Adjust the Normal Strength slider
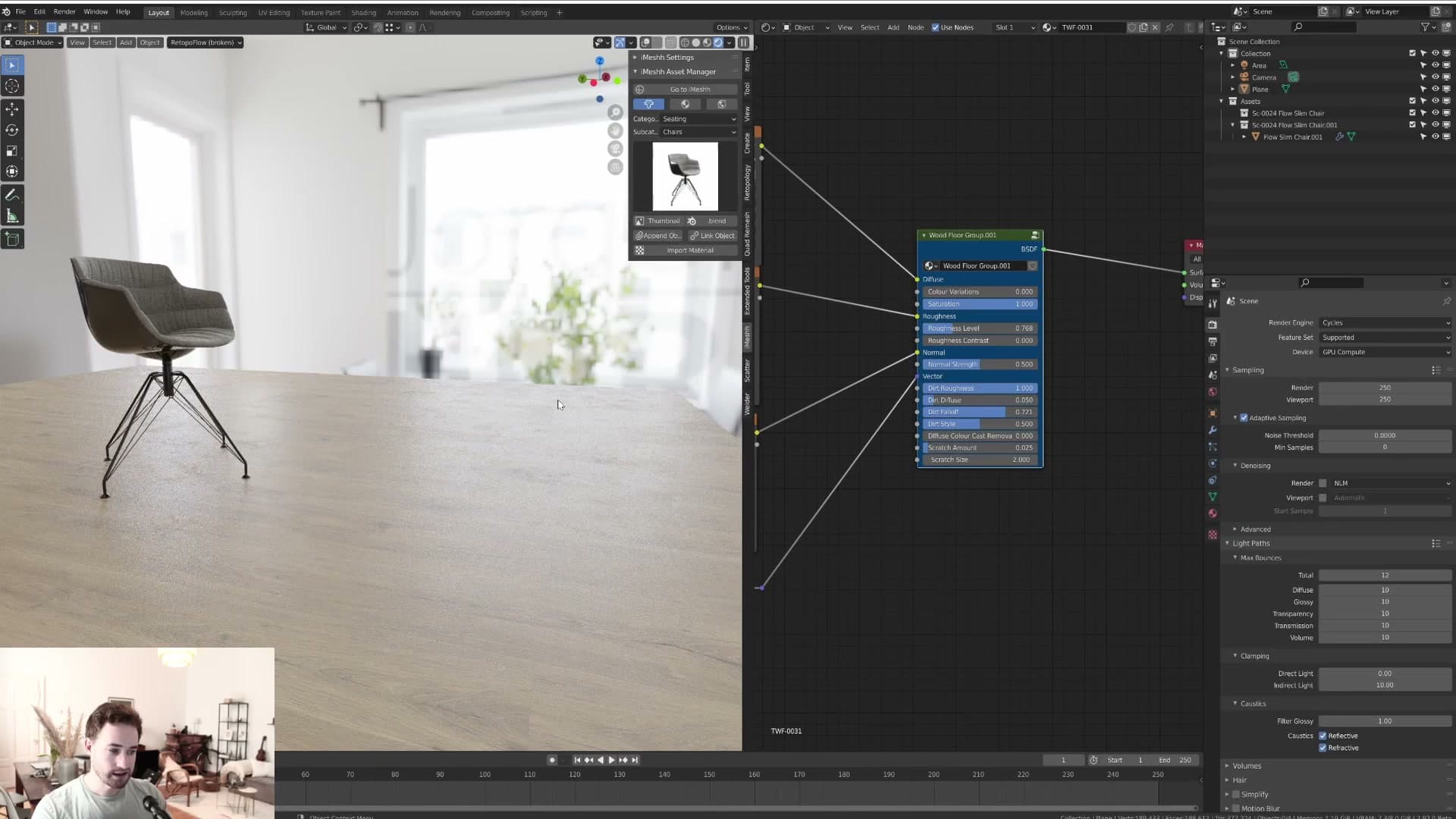 pyautogui.click(x=980, y=364)
